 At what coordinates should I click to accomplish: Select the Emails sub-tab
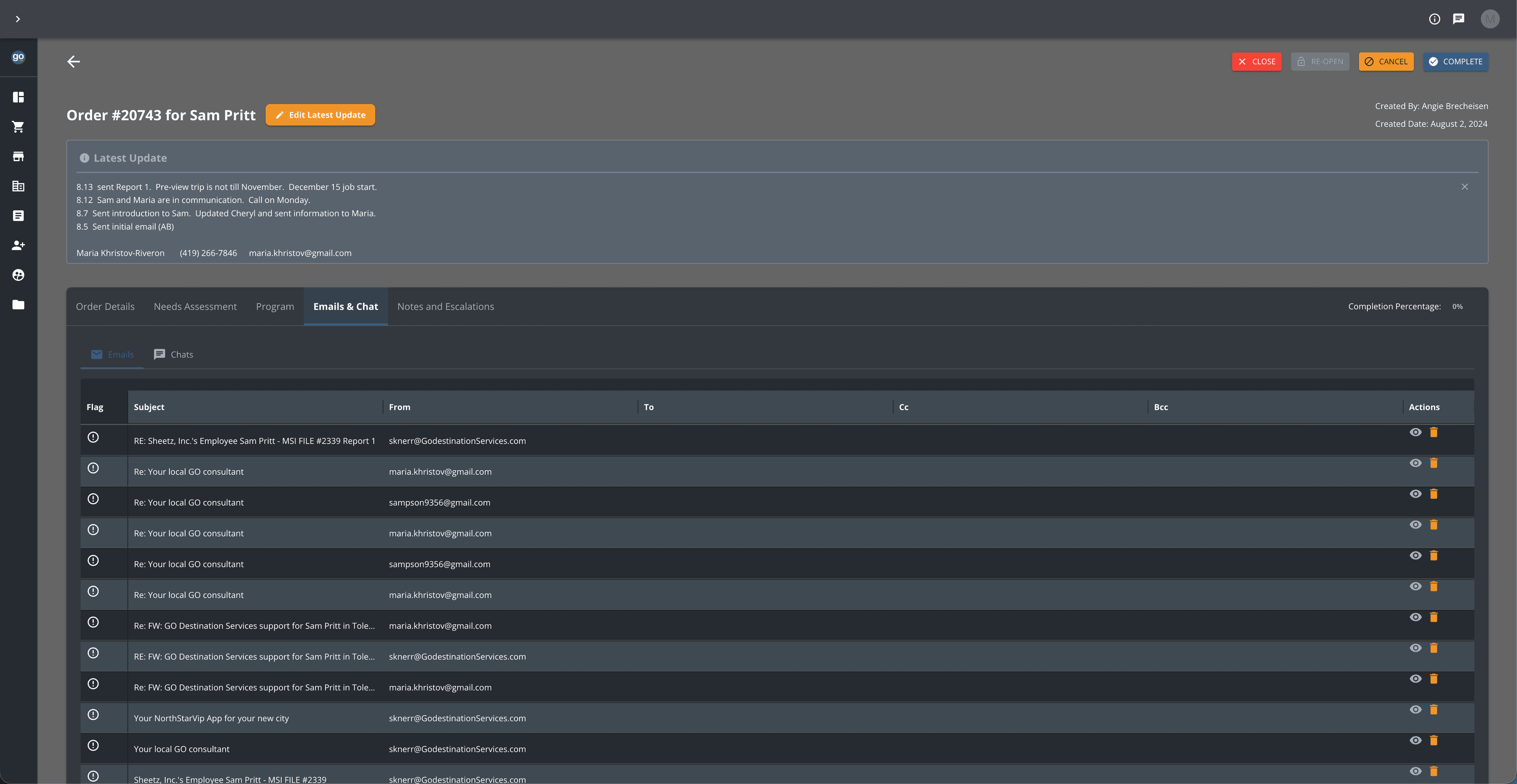112,354
